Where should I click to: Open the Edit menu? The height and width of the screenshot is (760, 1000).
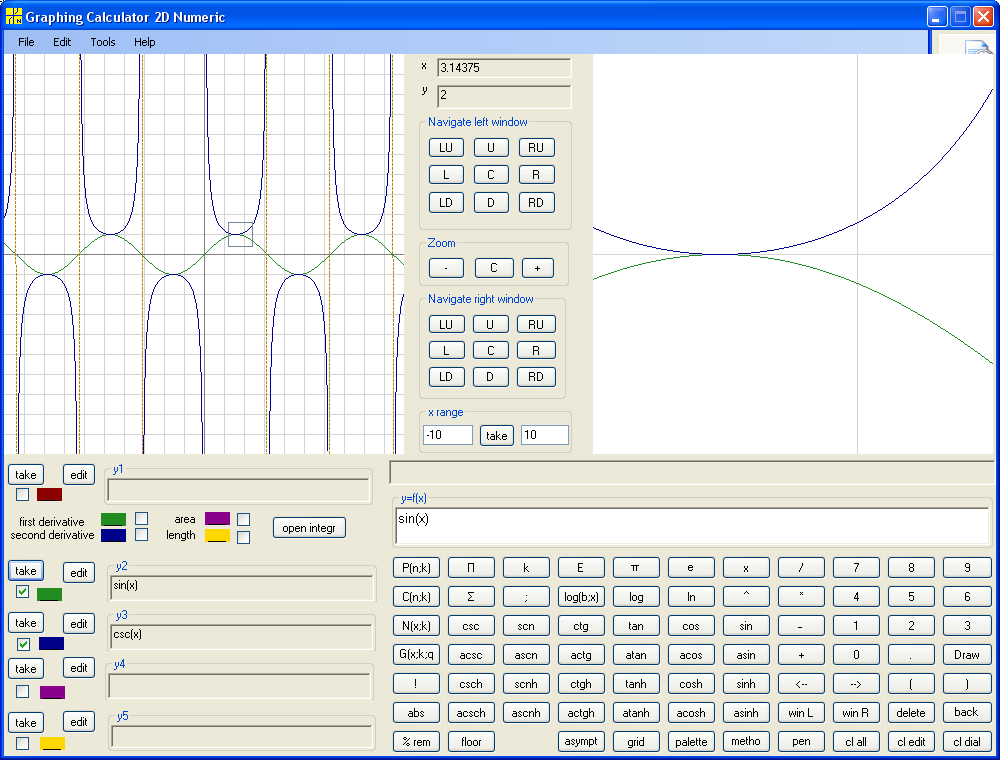click(62, 42)
